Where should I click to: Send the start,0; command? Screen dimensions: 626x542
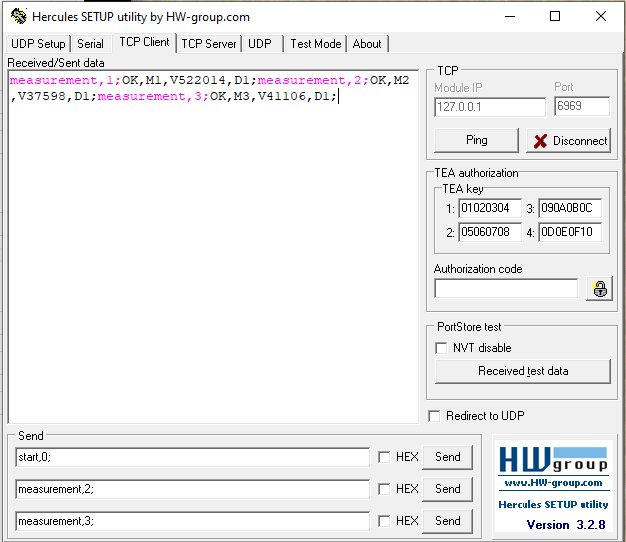tap(448, 457)
